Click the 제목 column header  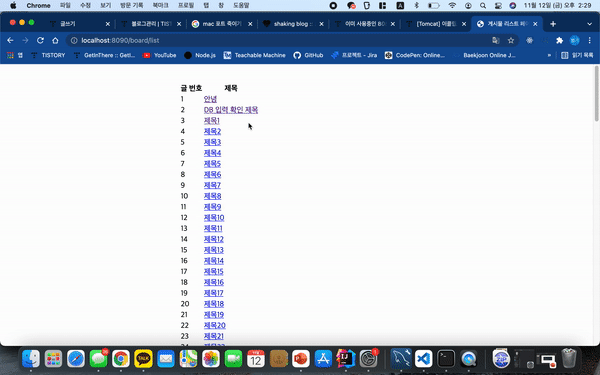[231, 88]
